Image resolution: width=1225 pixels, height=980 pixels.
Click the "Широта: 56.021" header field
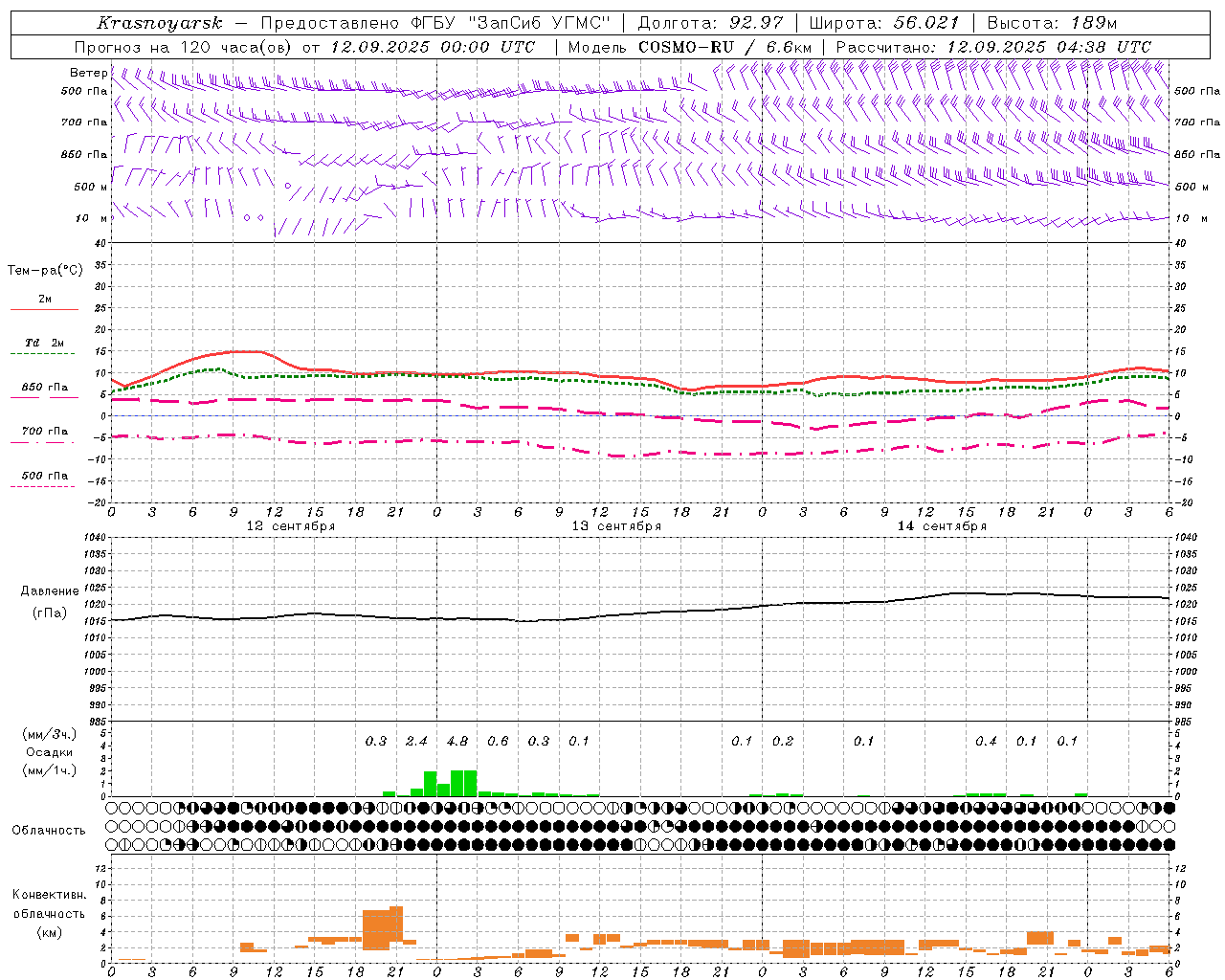click(x=885, y=23)
